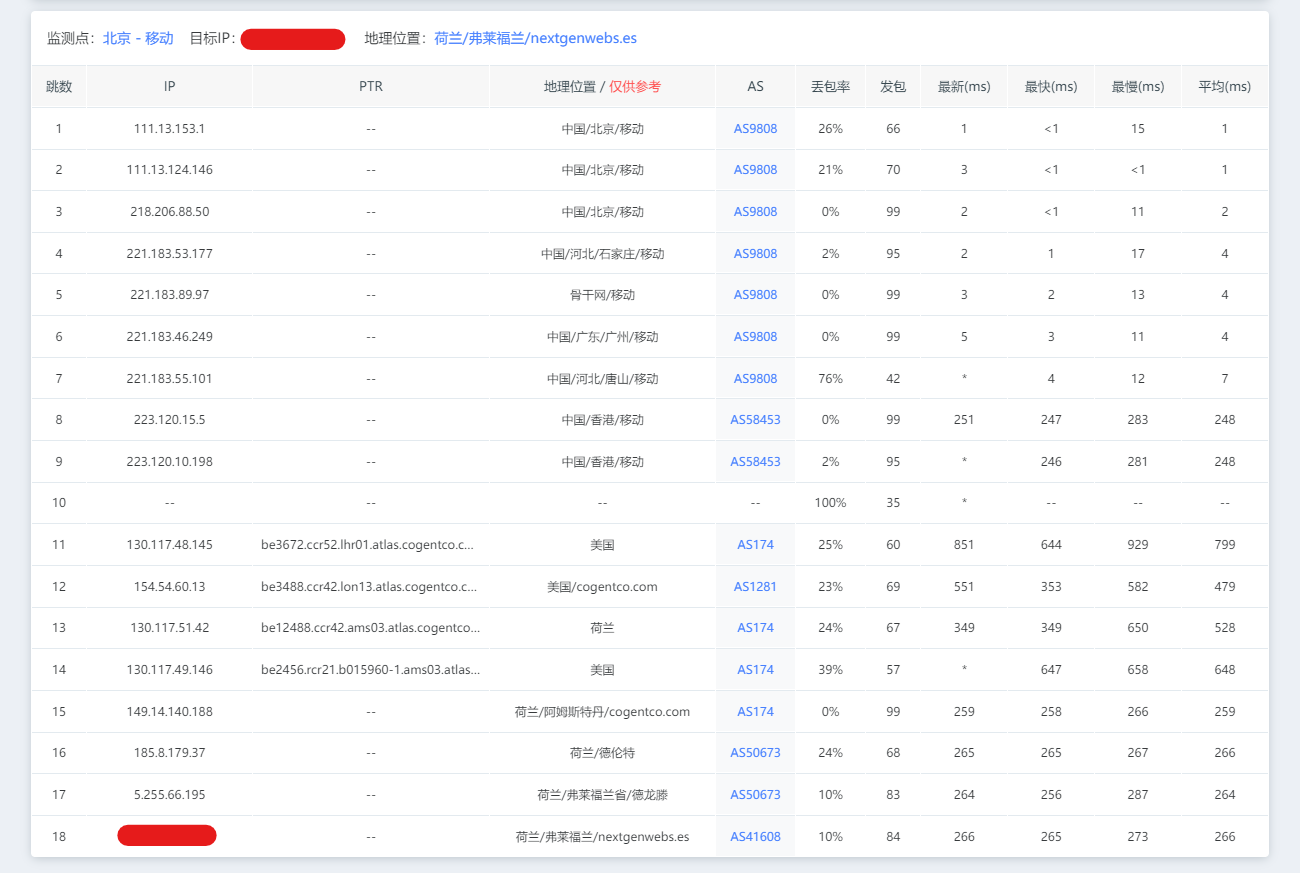Open the AS174 link in the 130.117.48.145 row

[755, 545]
